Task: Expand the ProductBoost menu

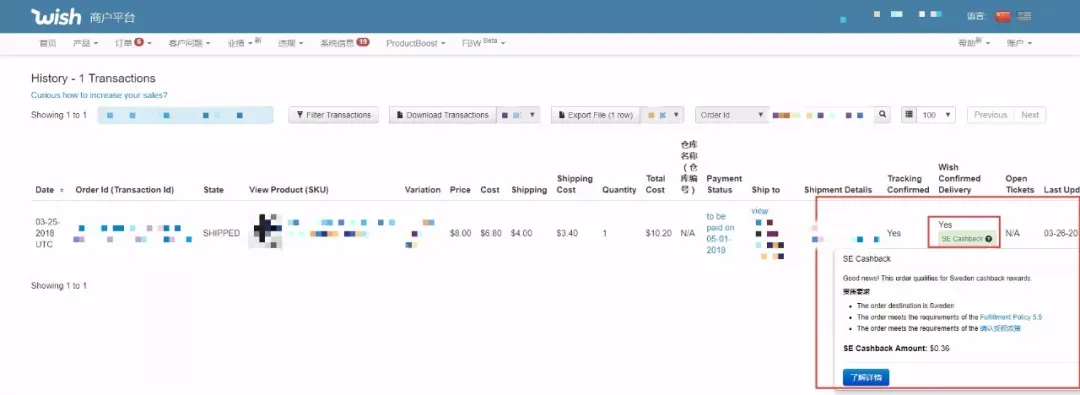Action: tap(415, 43)
